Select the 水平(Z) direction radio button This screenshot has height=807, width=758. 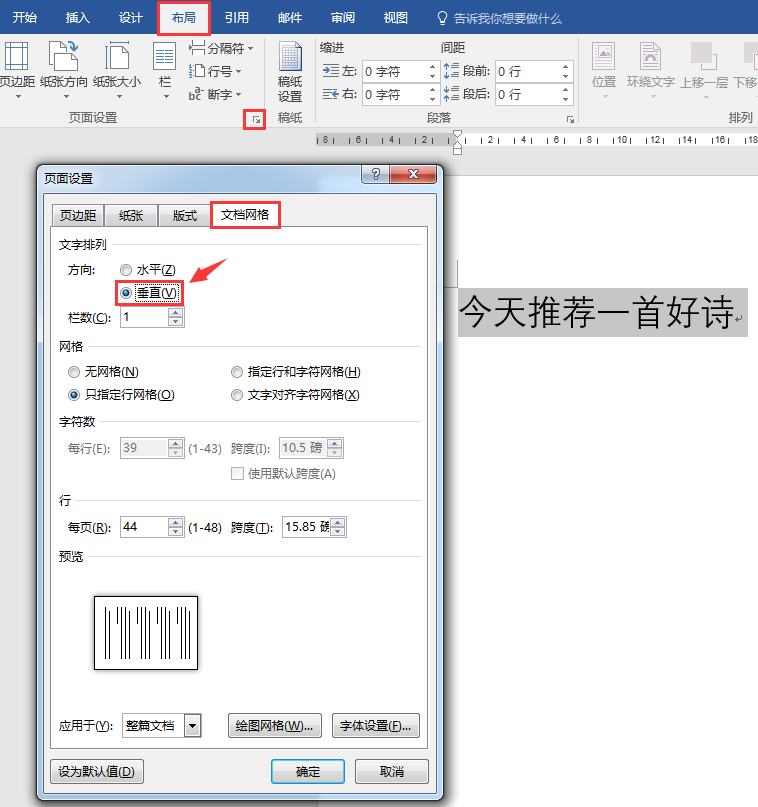[126, 270]
